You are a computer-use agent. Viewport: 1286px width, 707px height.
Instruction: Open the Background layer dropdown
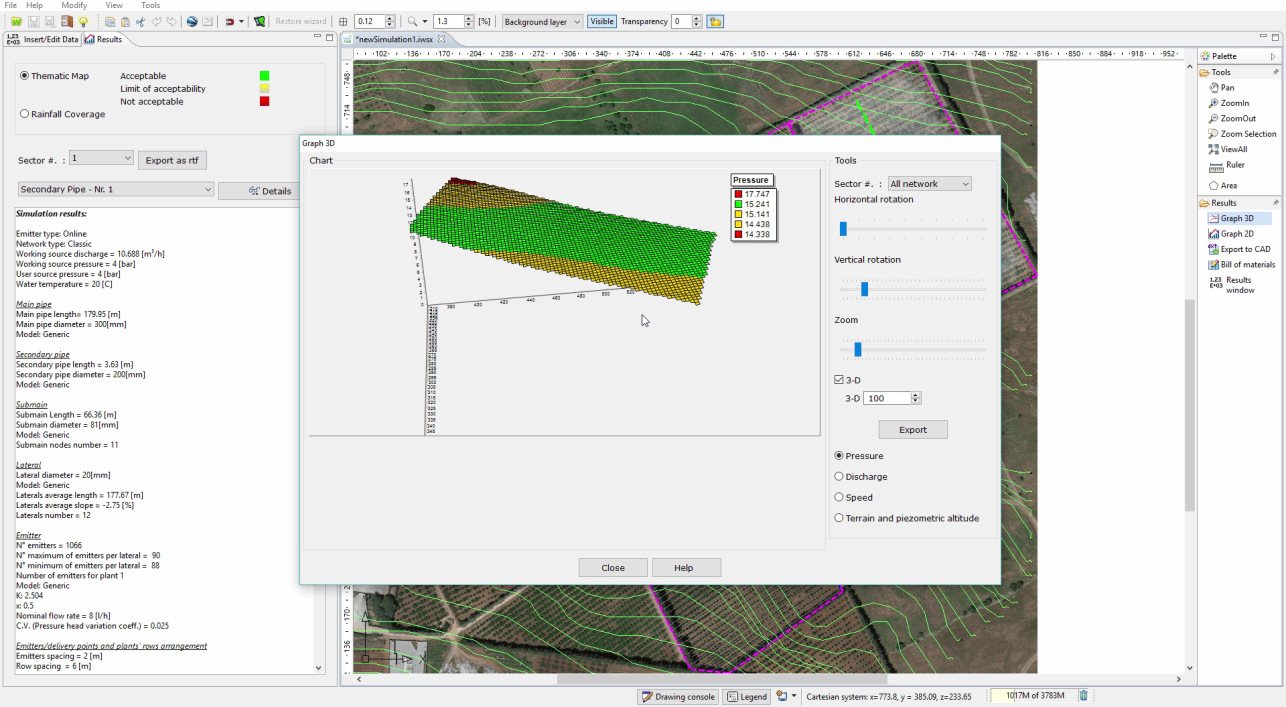(542, 21)
